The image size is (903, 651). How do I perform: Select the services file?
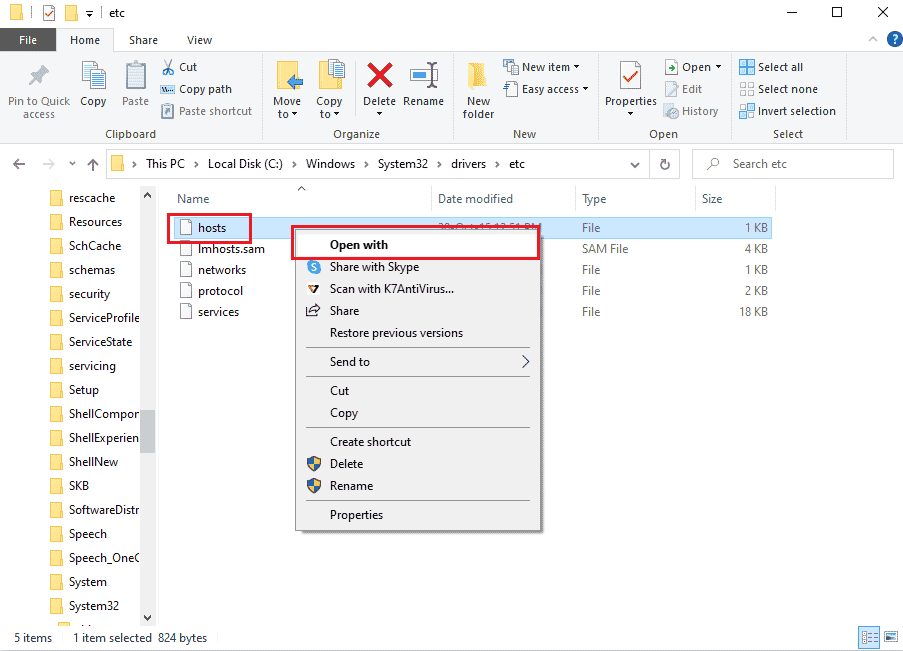[x=218, y=312]
